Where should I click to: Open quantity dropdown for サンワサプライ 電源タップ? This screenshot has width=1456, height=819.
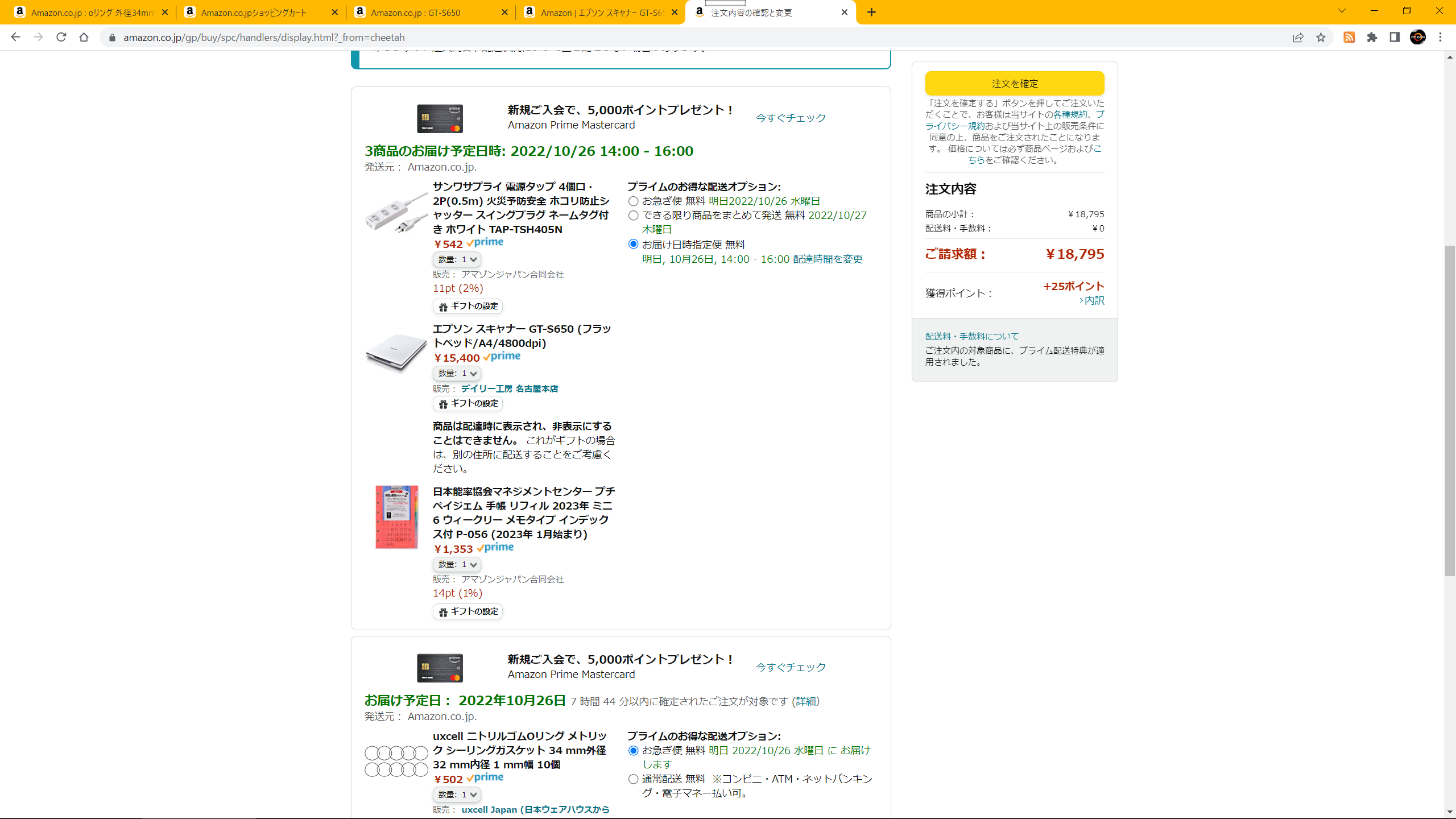point(457,259)
